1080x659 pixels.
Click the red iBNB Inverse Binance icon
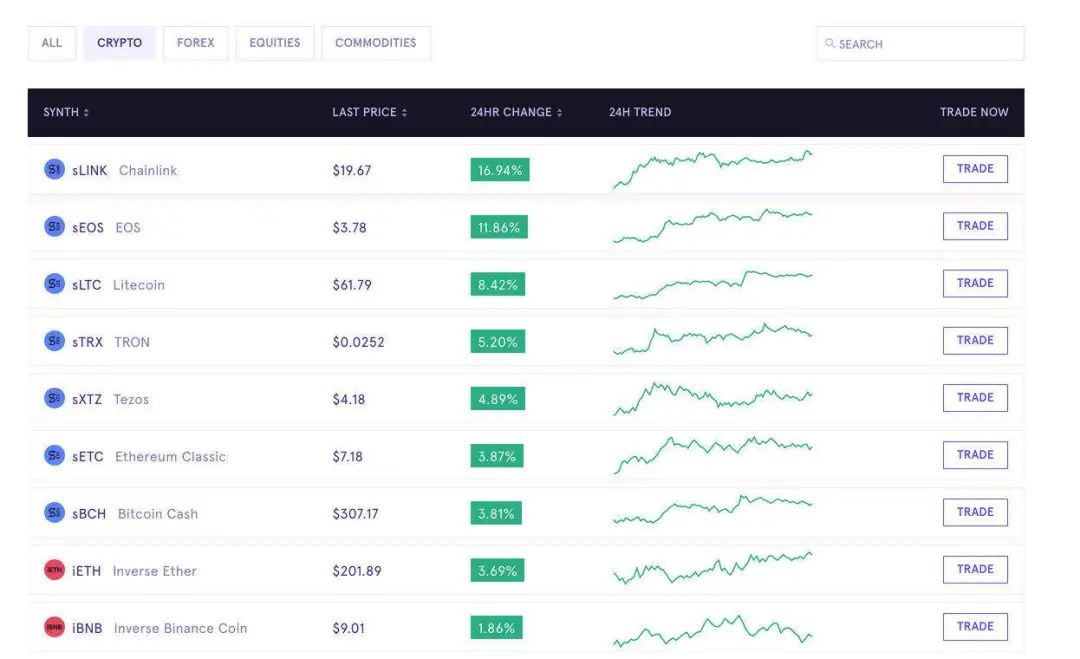[54, 627]
